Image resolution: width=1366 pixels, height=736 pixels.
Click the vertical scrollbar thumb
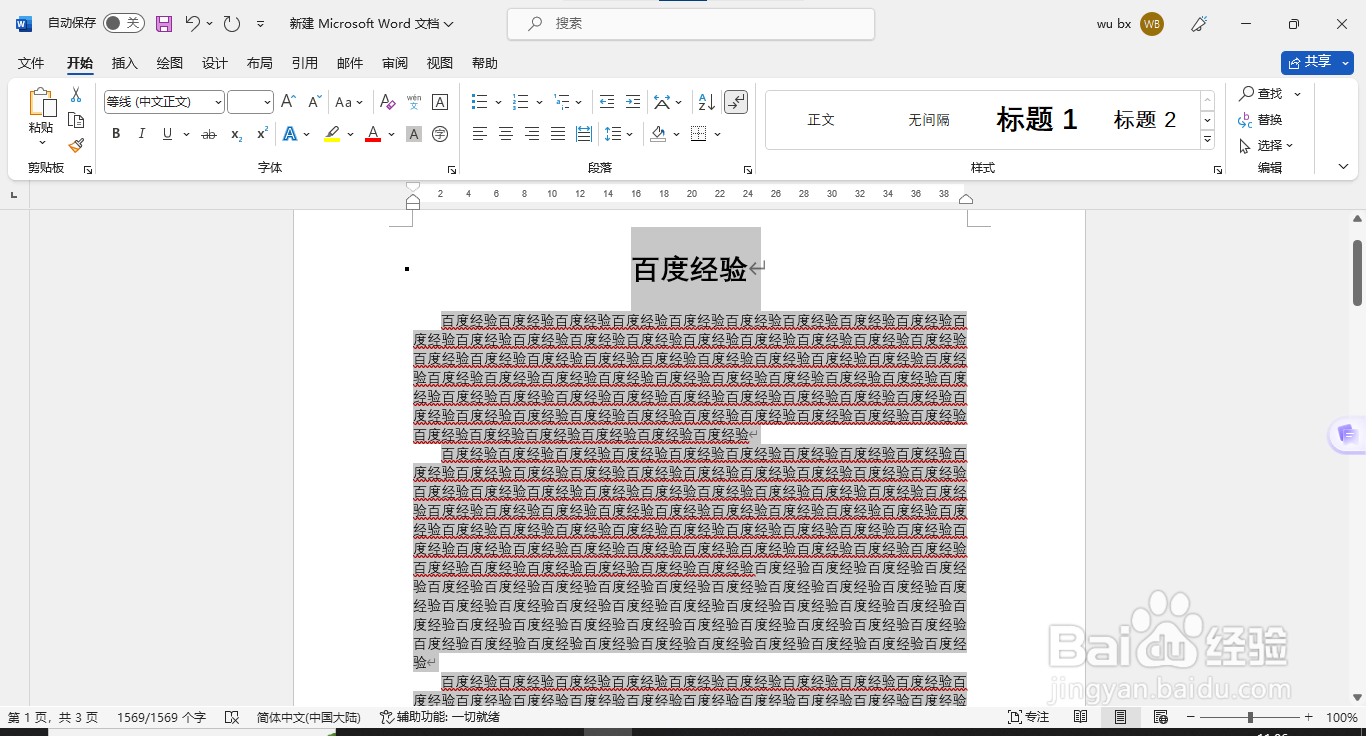[x=1358, y=272]
